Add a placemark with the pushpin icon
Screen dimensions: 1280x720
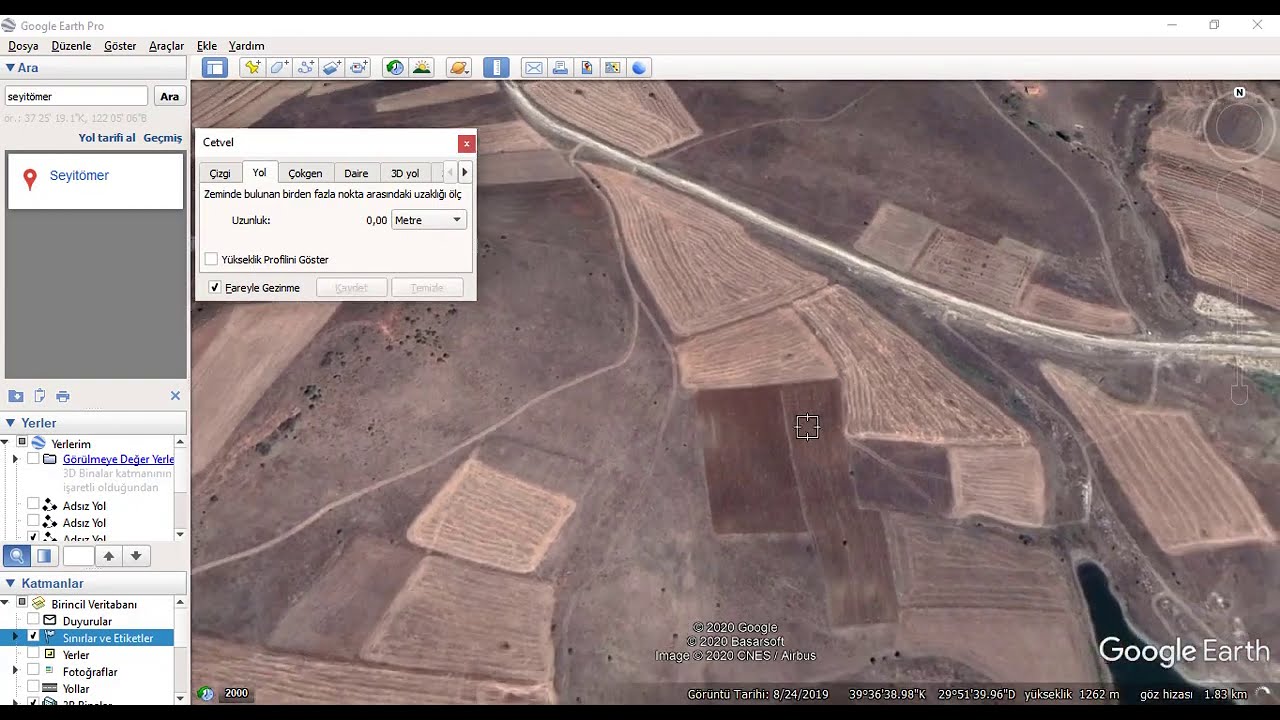[x=252, y=68]
